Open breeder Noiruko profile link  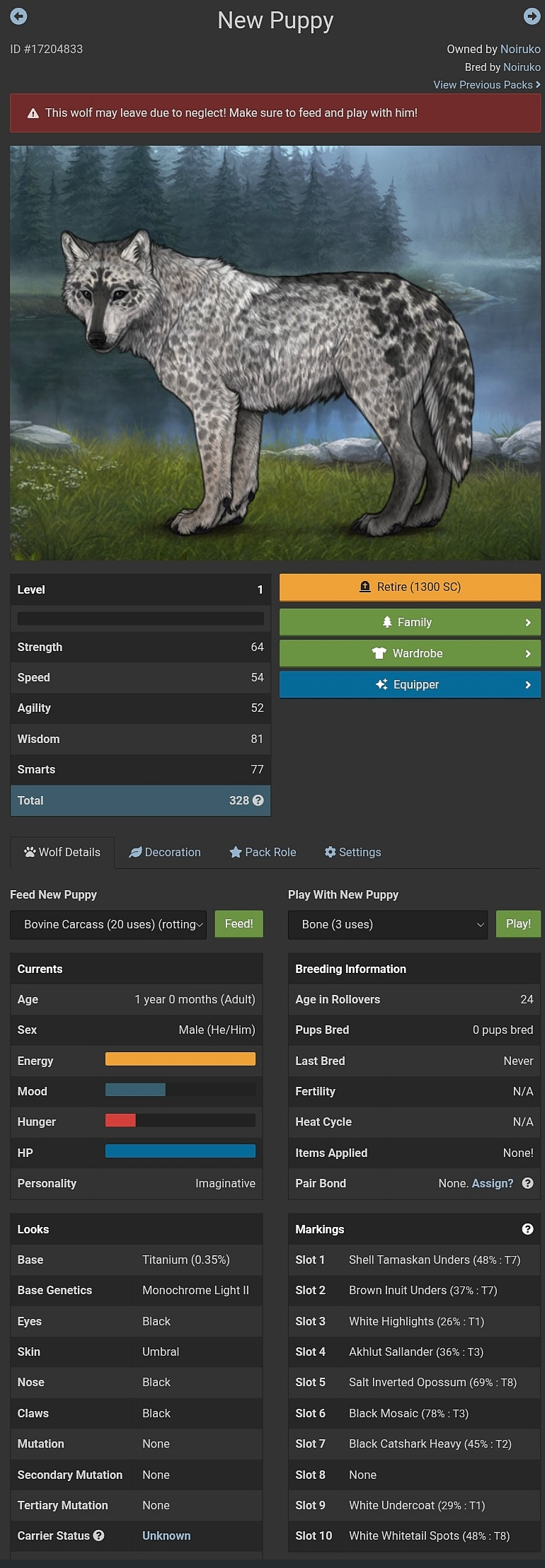pyautogui.click(x=522, y=67)
